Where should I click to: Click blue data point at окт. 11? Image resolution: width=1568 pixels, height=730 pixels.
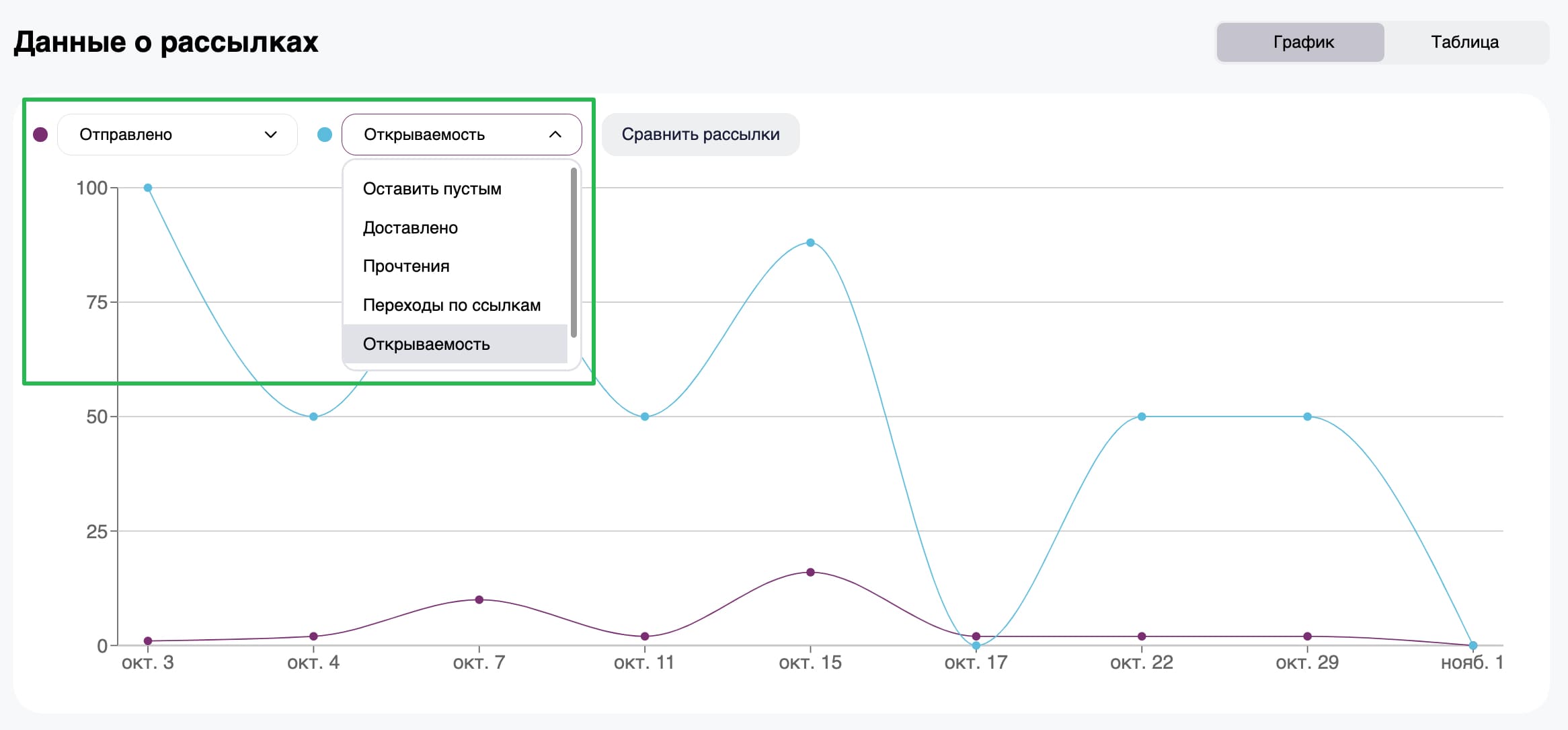pyautogui.click(x=645, y=416)
